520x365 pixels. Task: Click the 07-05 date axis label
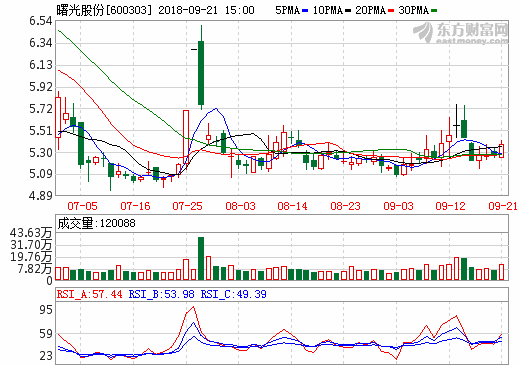click(x=82, y=206)
